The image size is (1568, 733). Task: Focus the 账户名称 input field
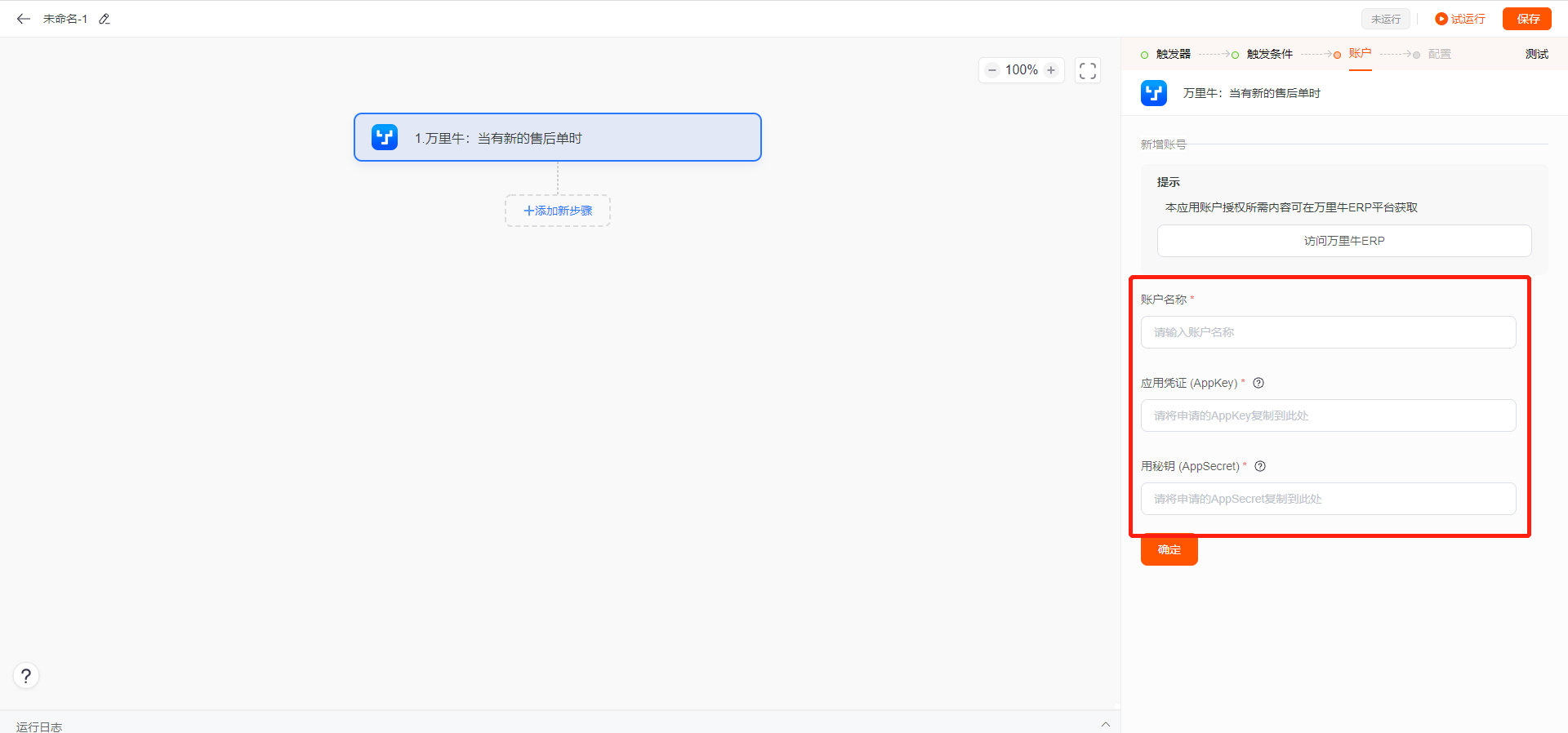click(1329, 332)
